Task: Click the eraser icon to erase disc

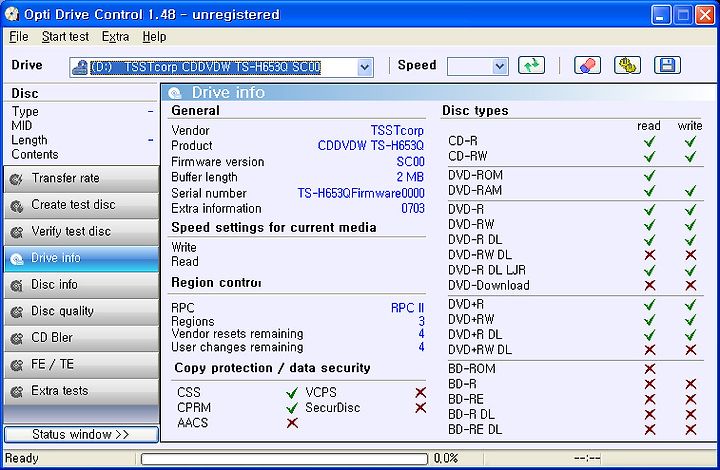Action: coord(587,65)
